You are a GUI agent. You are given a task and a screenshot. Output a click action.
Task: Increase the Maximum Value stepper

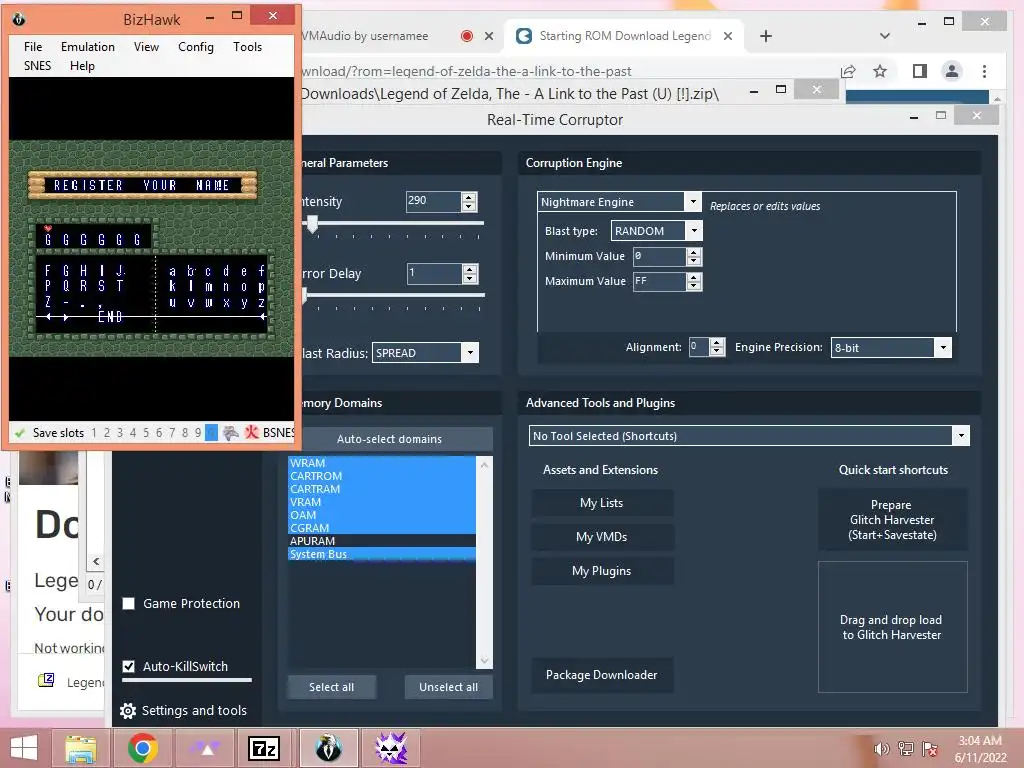(x=694, y=277)
